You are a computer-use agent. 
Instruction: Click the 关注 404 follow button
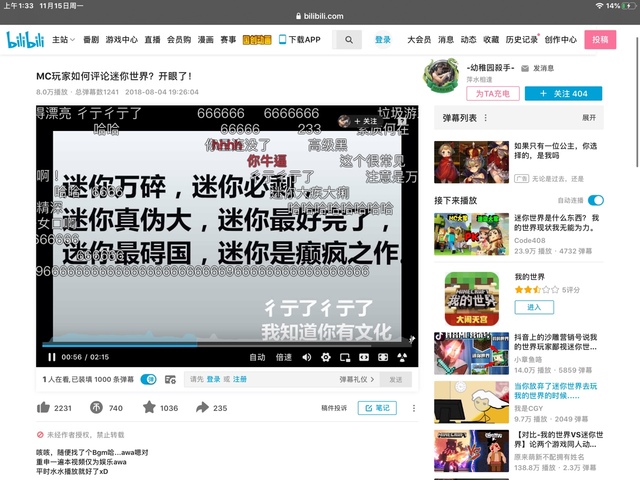(564, 93)
